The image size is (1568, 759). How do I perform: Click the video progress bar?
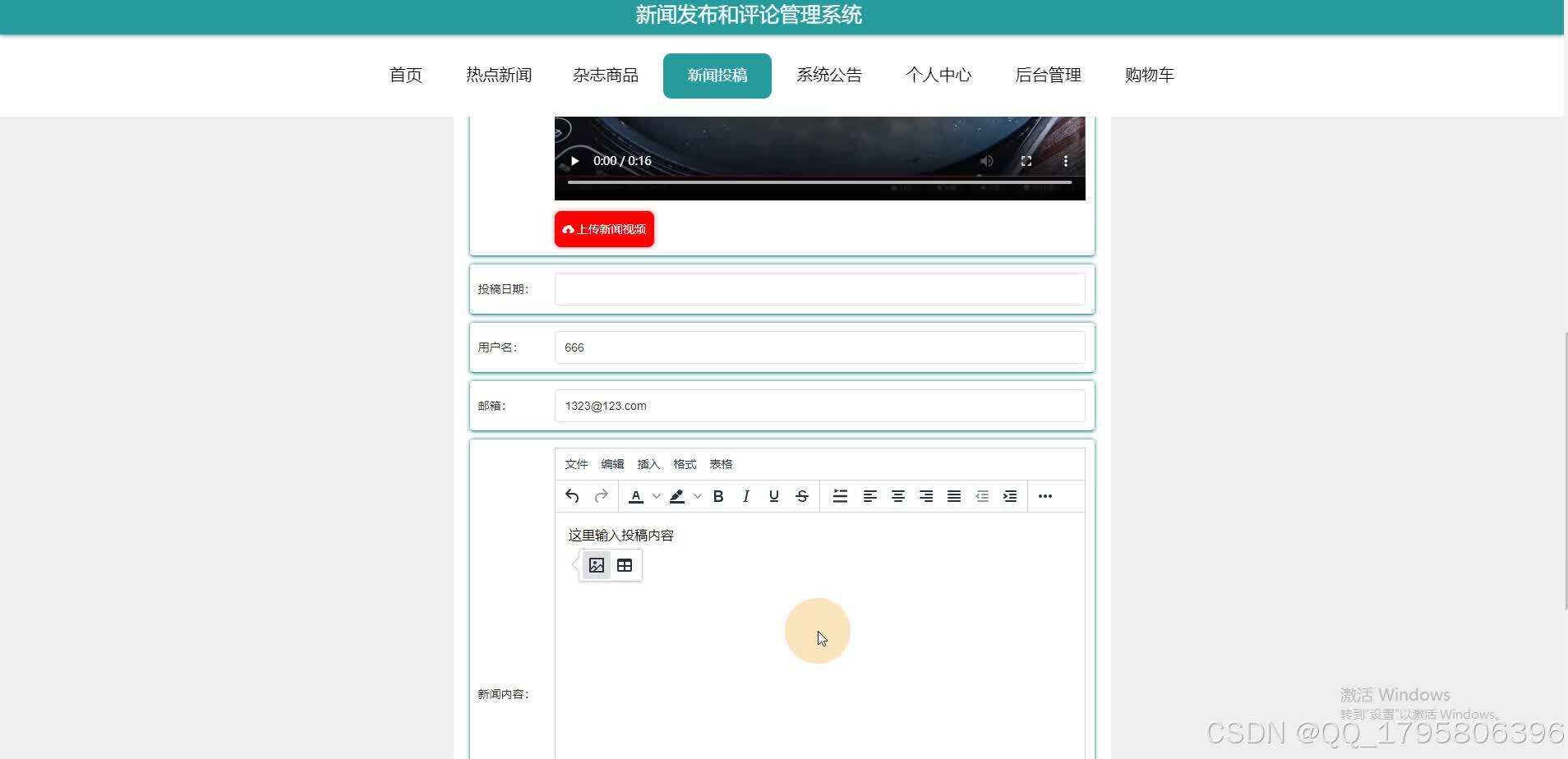click(819, 182)
